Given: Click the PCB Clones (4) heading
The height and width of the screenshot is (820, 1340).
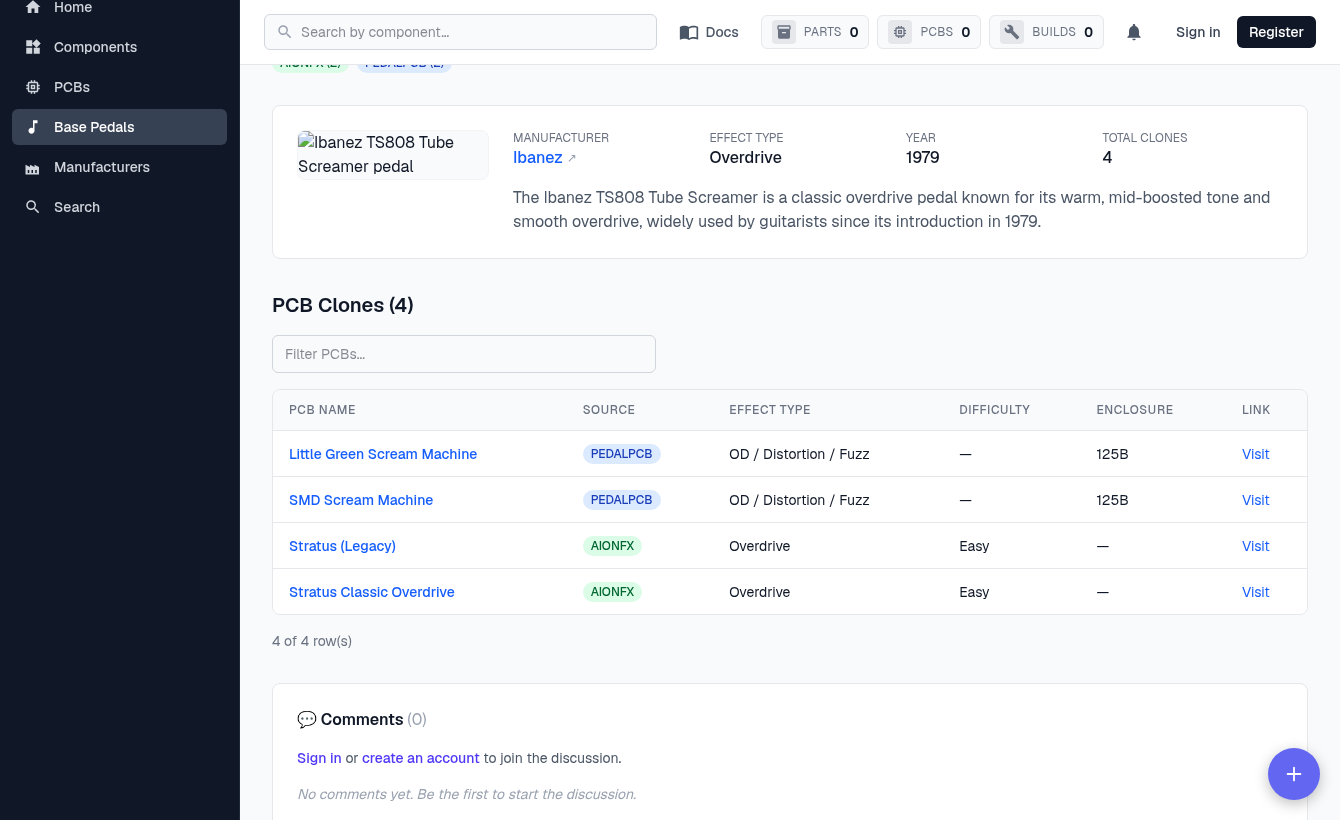Looking at the screenshot, I should (x=343, y=305).
